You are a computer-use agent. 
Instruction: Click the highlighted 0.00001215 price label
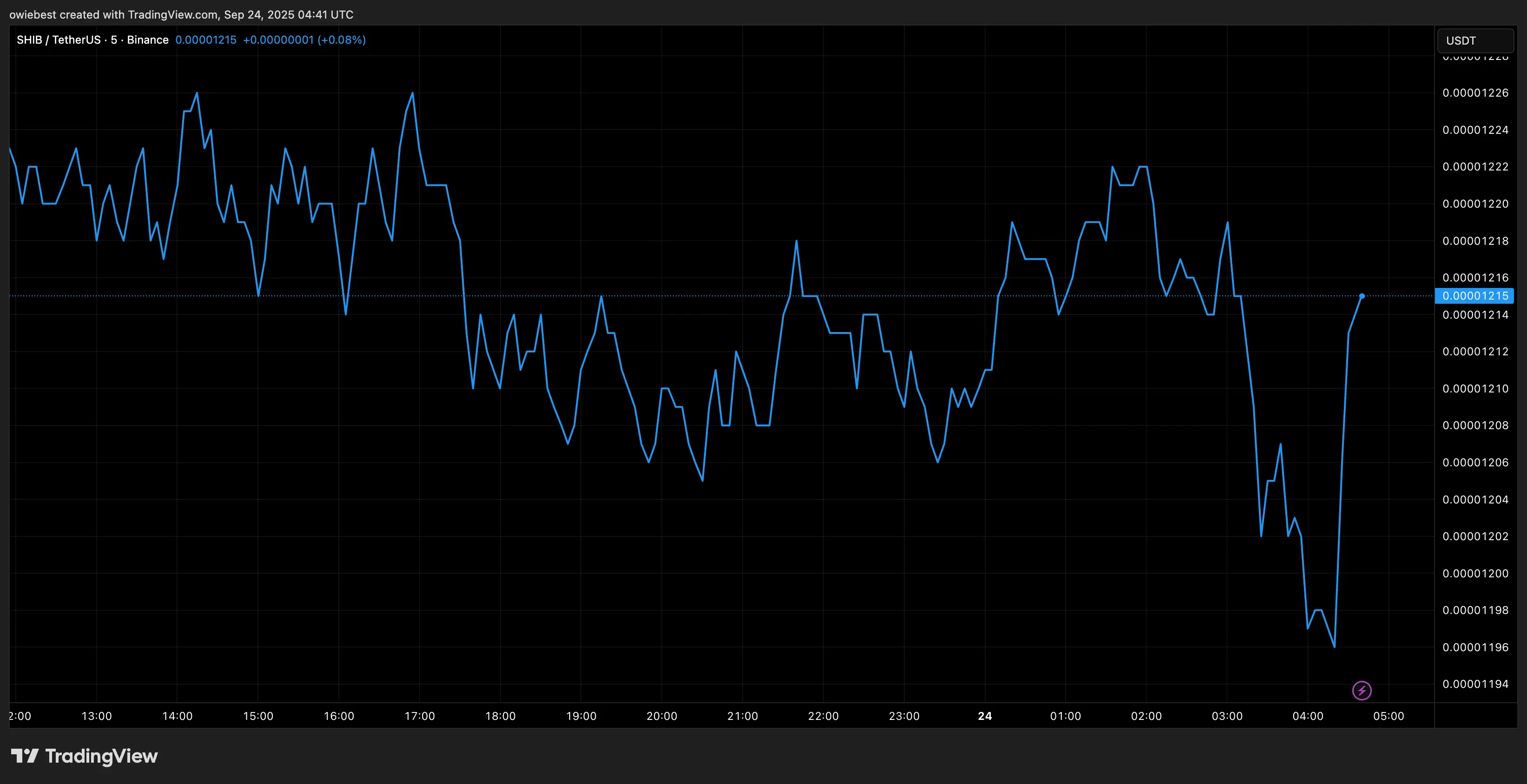1474,296
